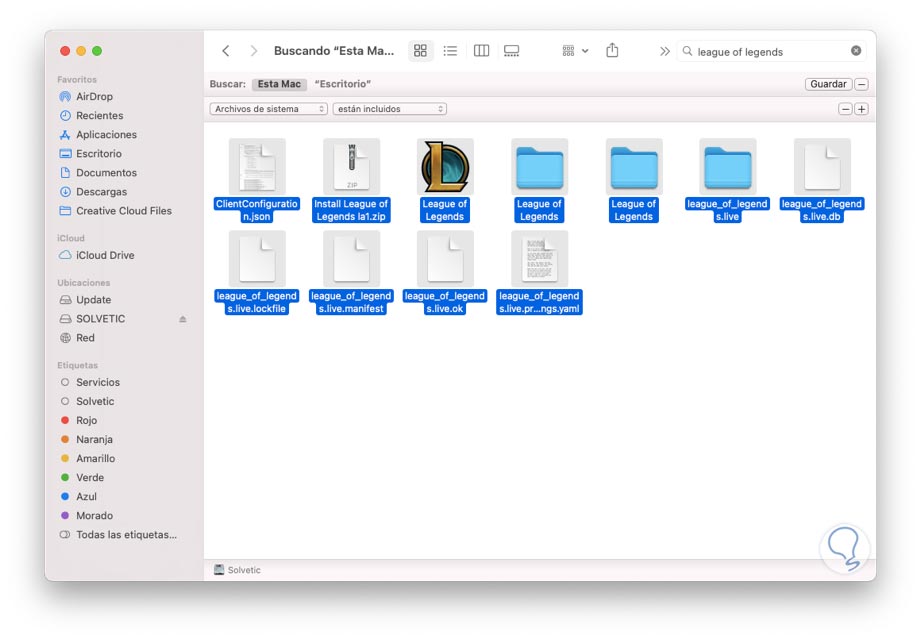
Task: Clear the search field text
Action: [x=856, y=51]
